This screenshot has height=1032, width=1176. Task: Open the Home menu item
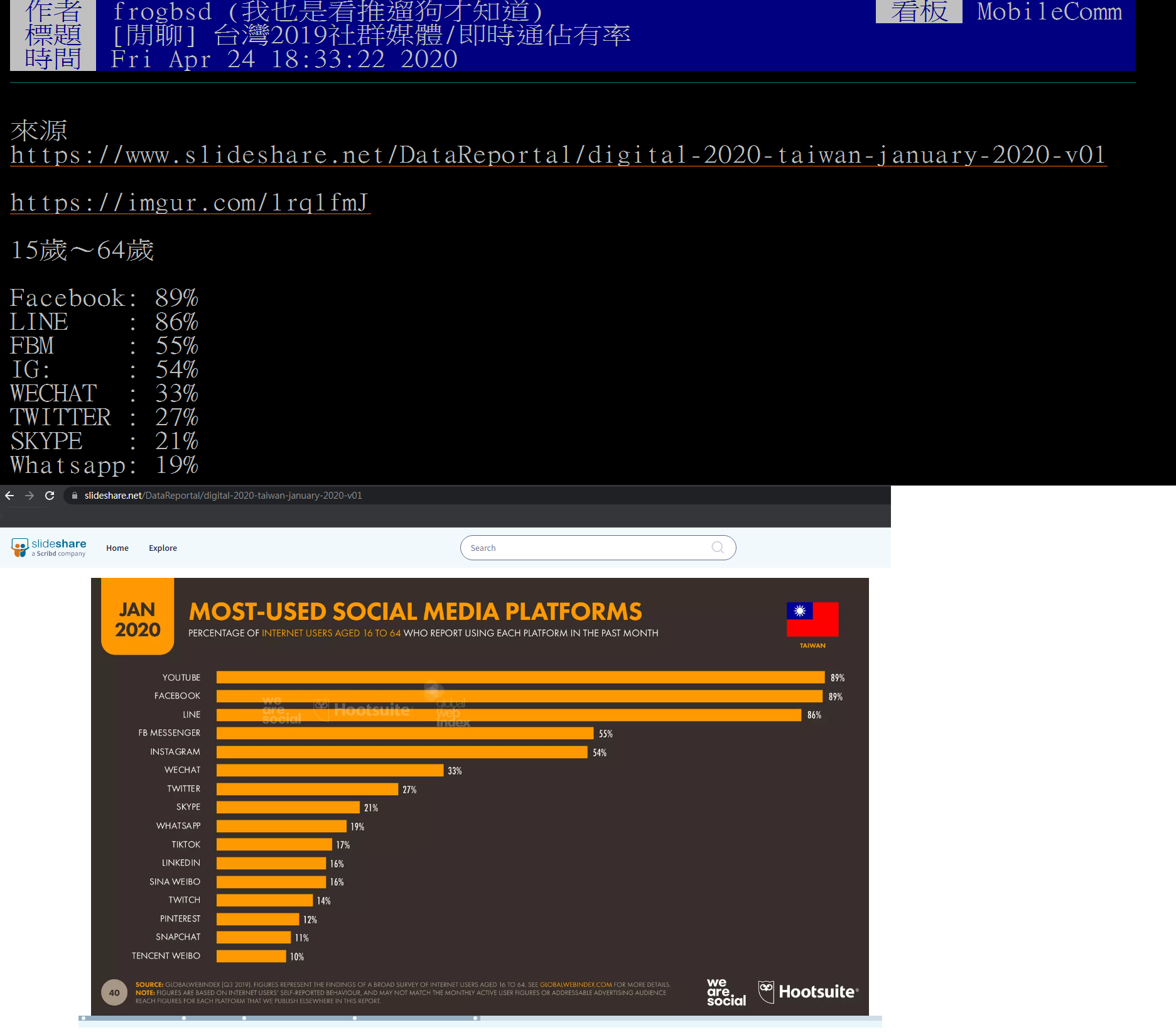pos(117,548)
